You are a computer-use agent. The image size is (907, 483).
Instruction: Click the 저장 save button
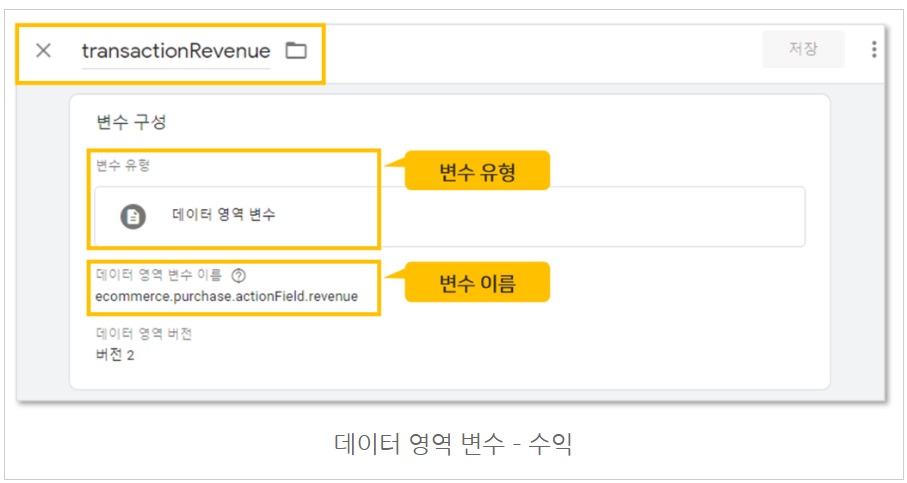pyautogui.click(x=803, y=49)
